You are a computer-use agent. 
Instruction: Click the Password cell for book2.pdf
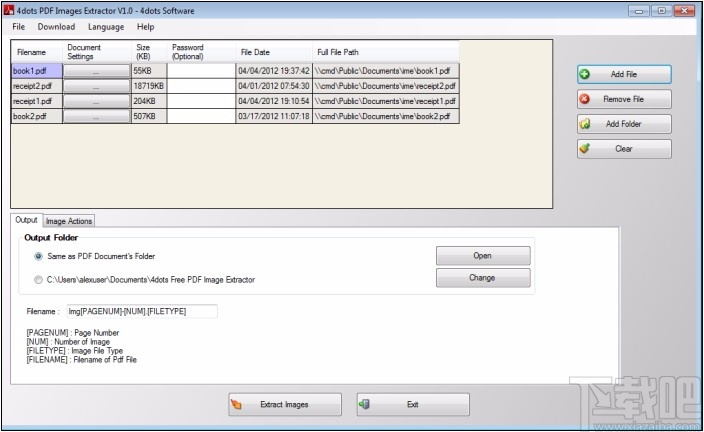click(x=201, y=116)
